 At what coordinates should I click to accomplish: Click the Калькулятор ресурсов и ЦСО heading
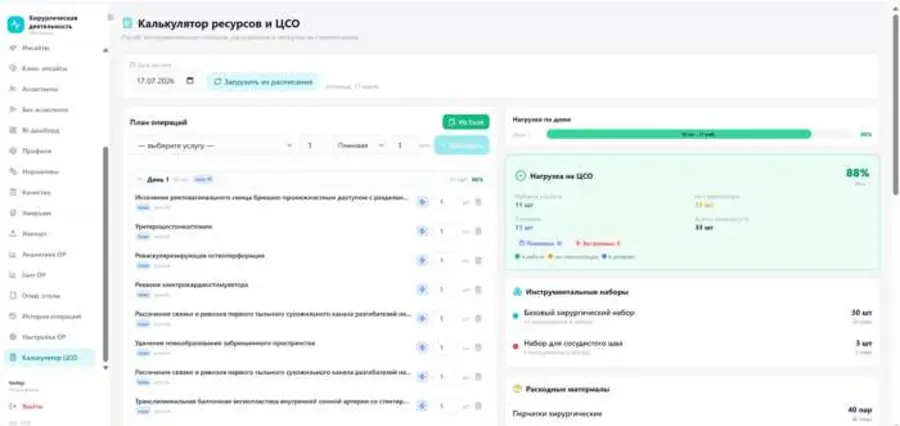click(219, 24)
